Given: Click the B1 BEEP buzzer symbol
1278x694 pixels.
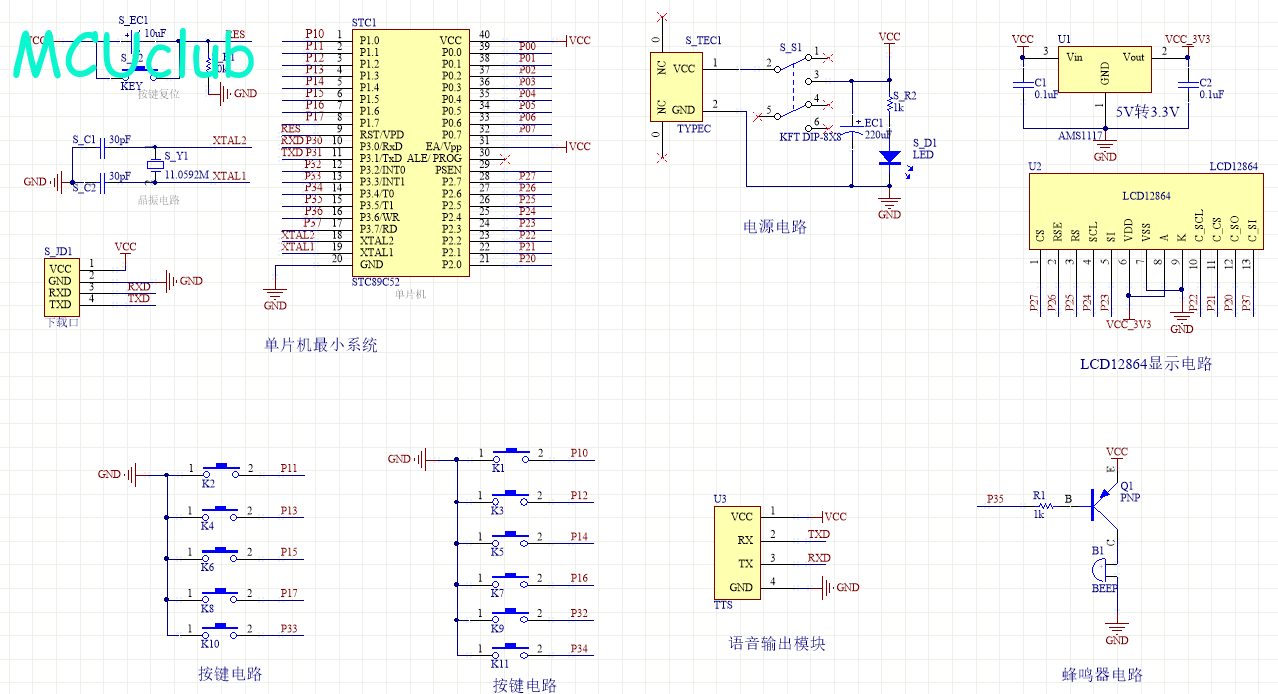Looking at the screenshot, I should pos(1102,571).
